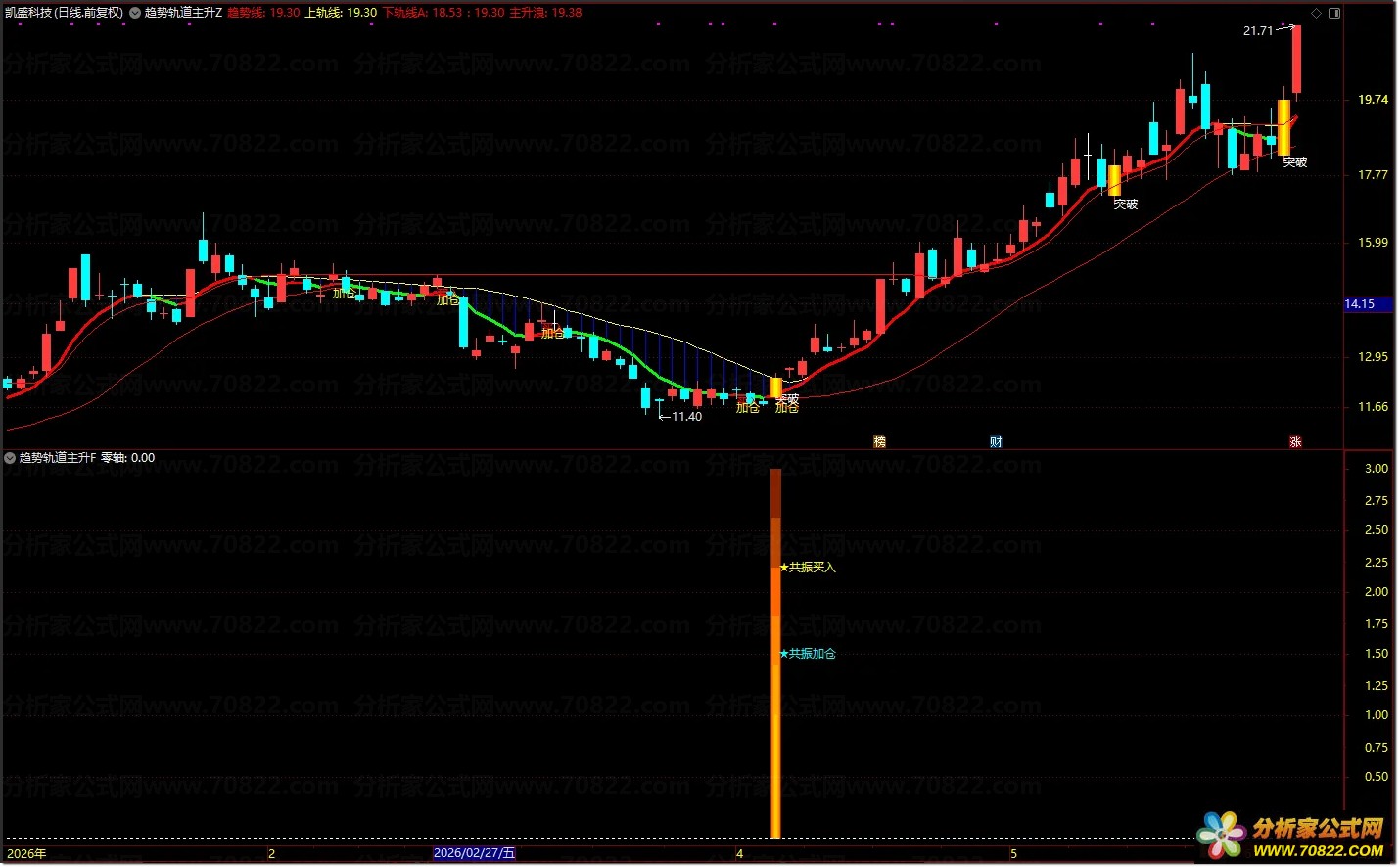The height and width of the screenshot is (867, 1400).
Task: Click the 2026/02/27/五 date marker
Action: pos(474,853)
